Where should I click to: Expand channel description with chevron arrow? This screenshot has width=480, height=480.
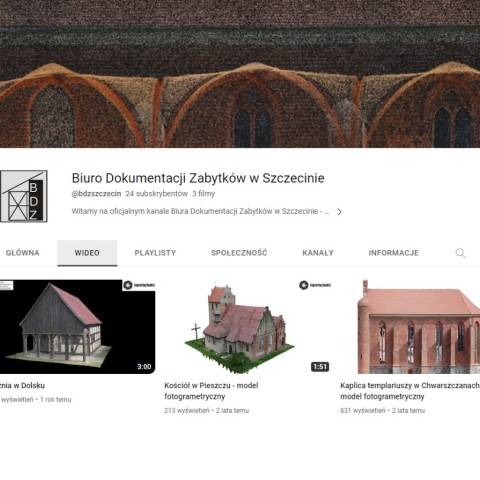(339, 212)
